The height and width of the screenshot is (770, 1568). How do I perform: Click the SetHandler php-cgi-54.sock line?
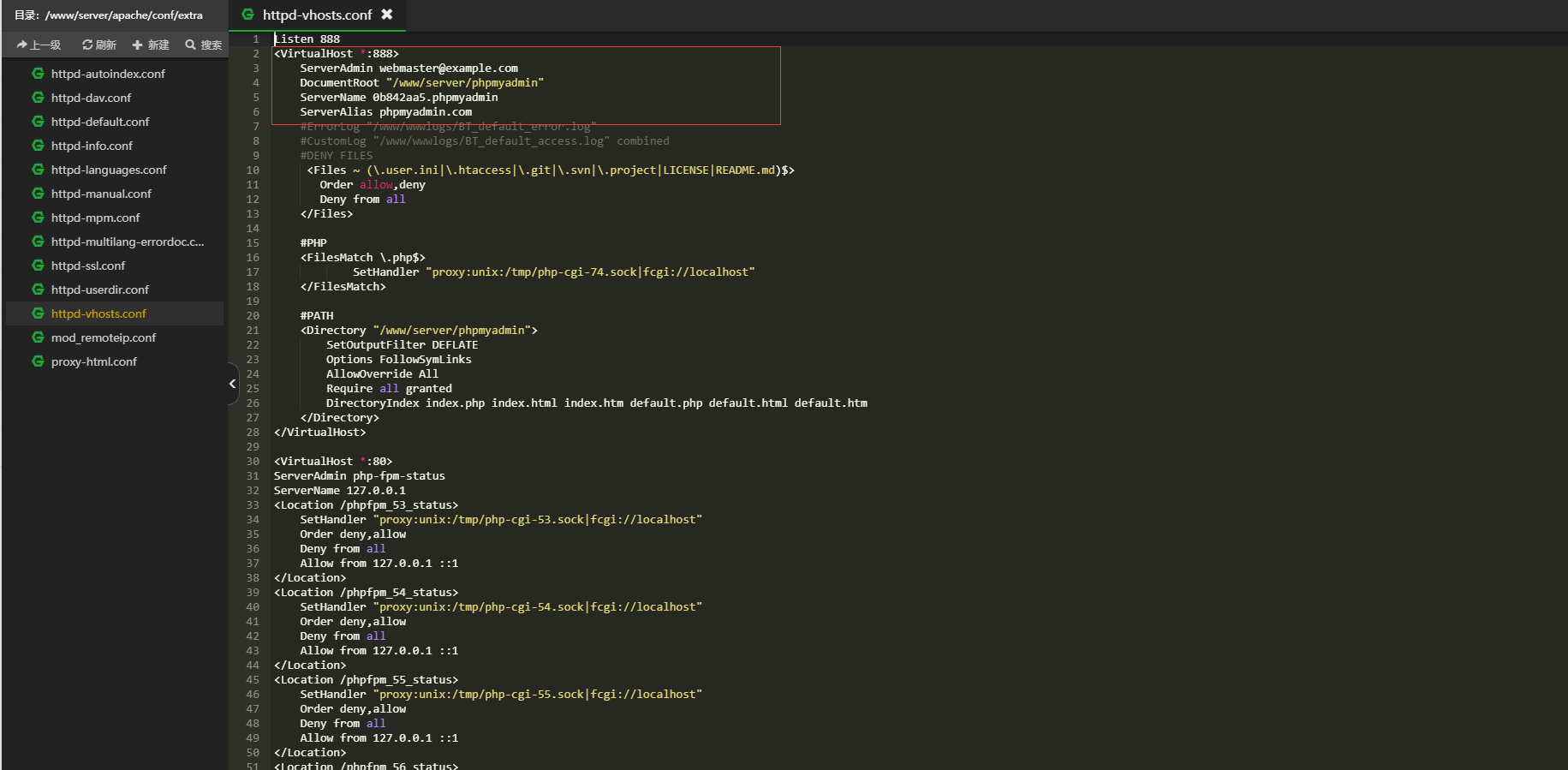[x=501, y=607]
